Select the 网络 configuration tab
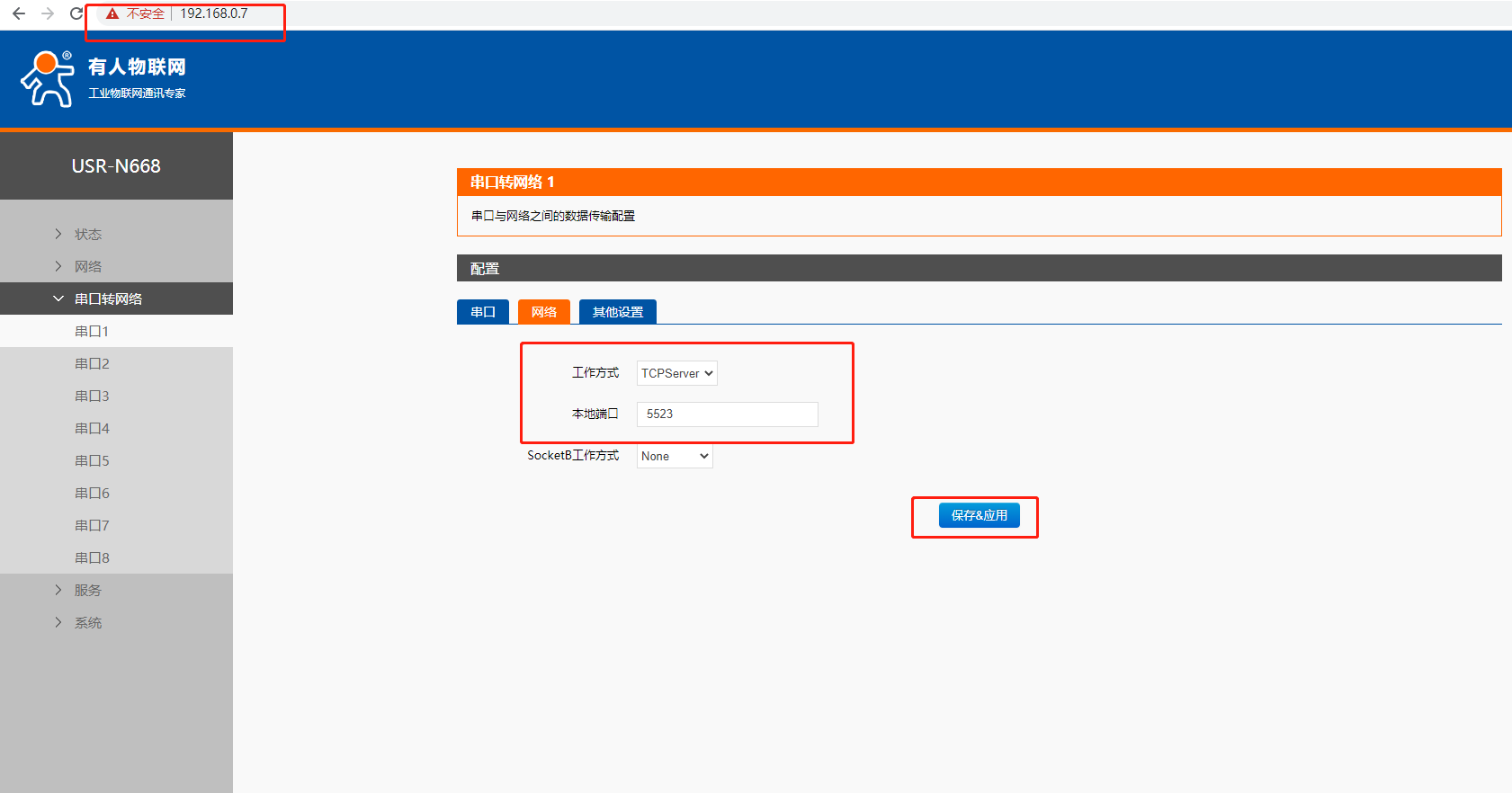The height and width of the screenshot is (793, 1512). tap(543, 312)
